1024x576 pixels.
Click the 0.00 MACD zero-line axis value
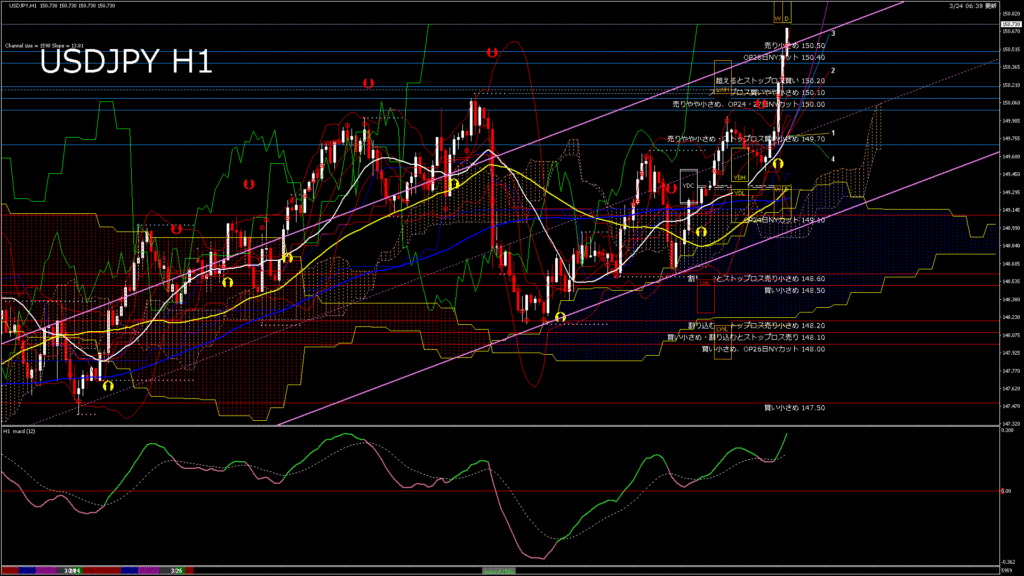[x=1006, y=491]
